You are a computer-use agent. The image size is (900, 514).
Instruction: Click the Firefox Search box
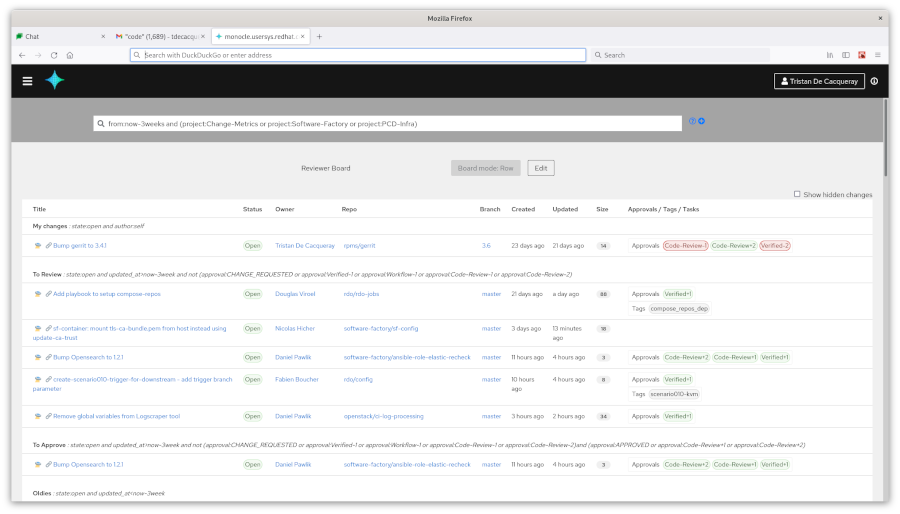pyautogui.click(x=680, y=55)
